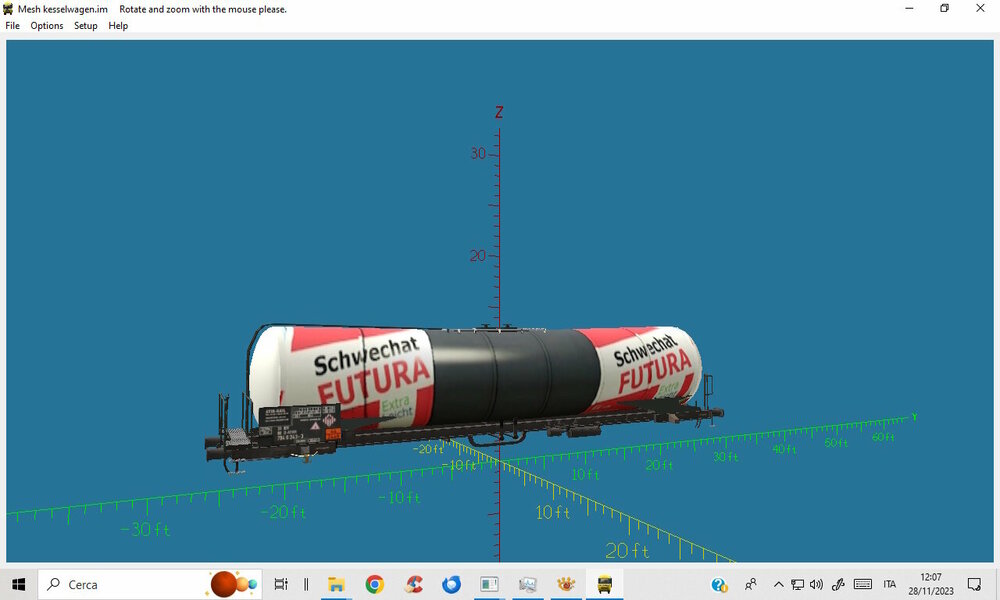The image size is (1000, 600).
Task: Click the mesh viewer app icon in title bar
Action: 8,9
